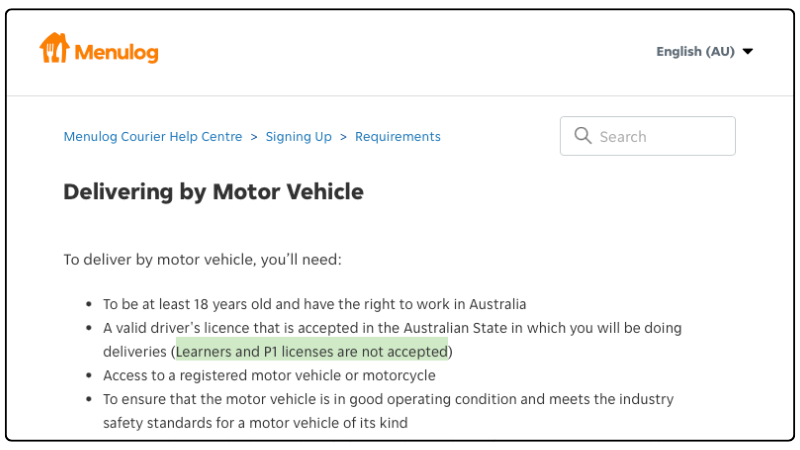Click the safety standards line of text

255,423
